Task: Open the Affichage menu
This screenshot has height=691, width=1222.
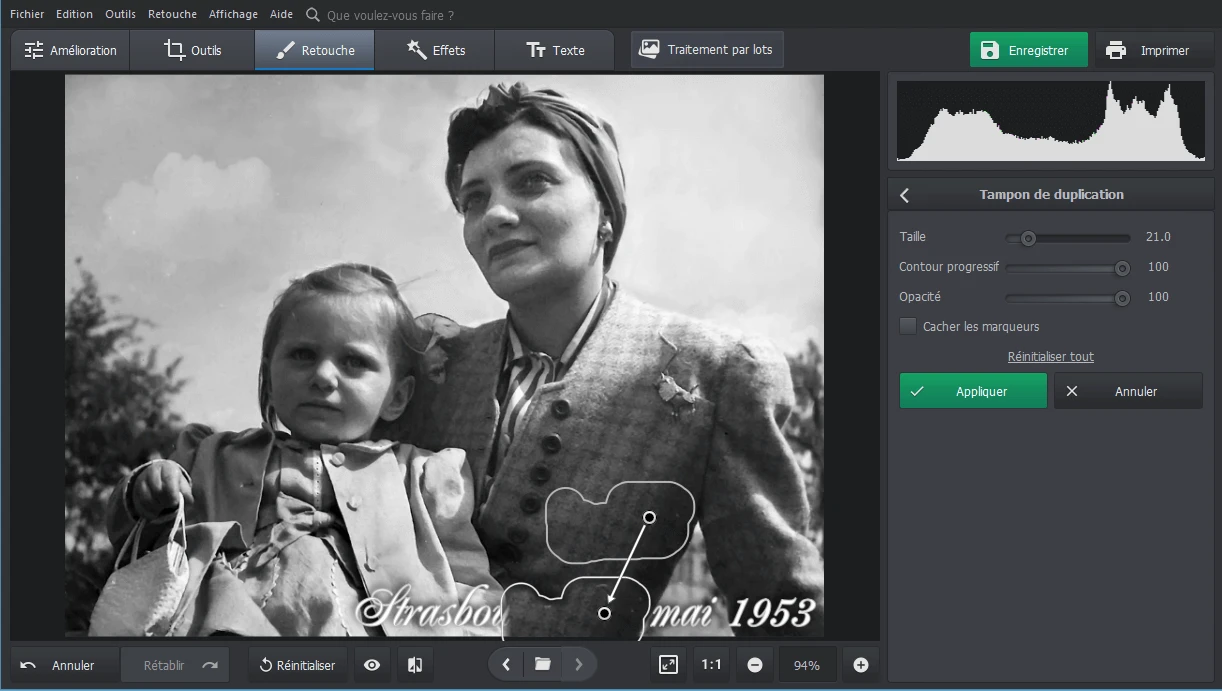Action: click(233, 15)
